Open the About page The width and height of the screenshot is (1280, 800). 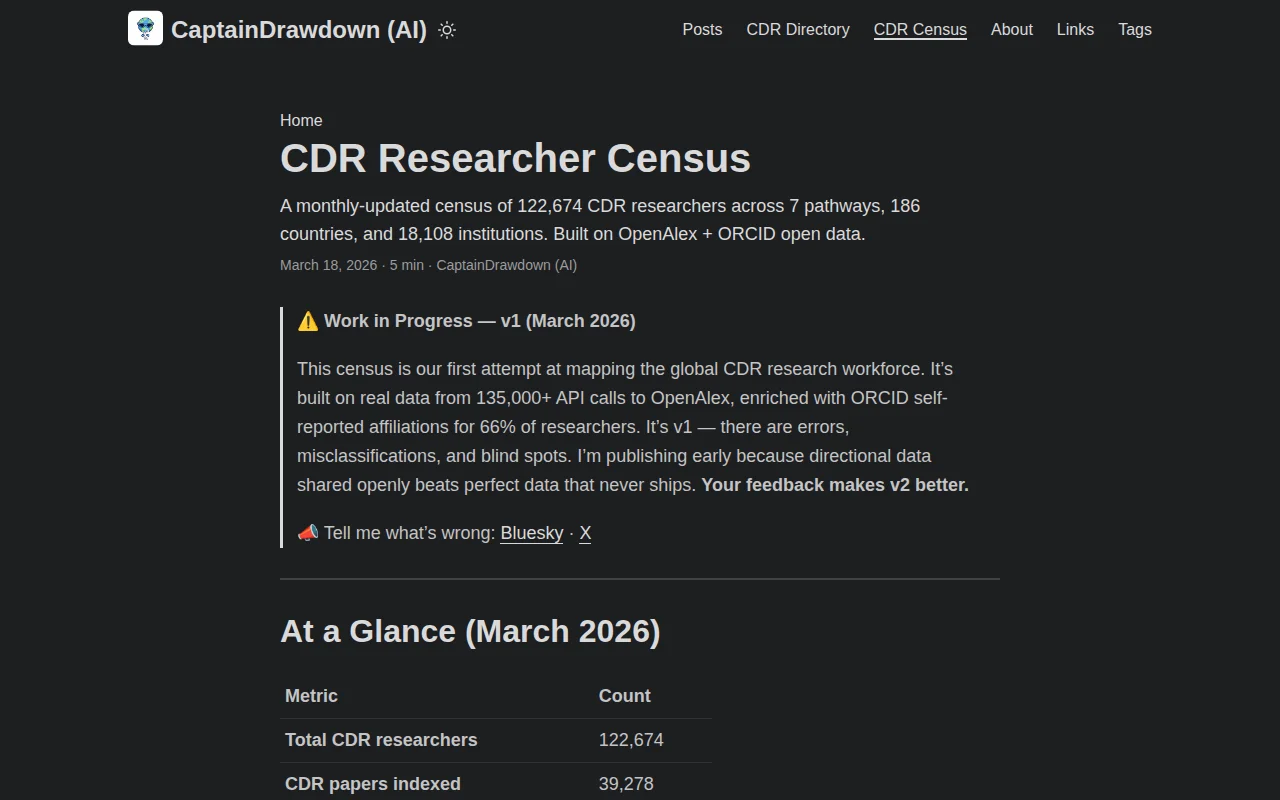pos(1012,30)
